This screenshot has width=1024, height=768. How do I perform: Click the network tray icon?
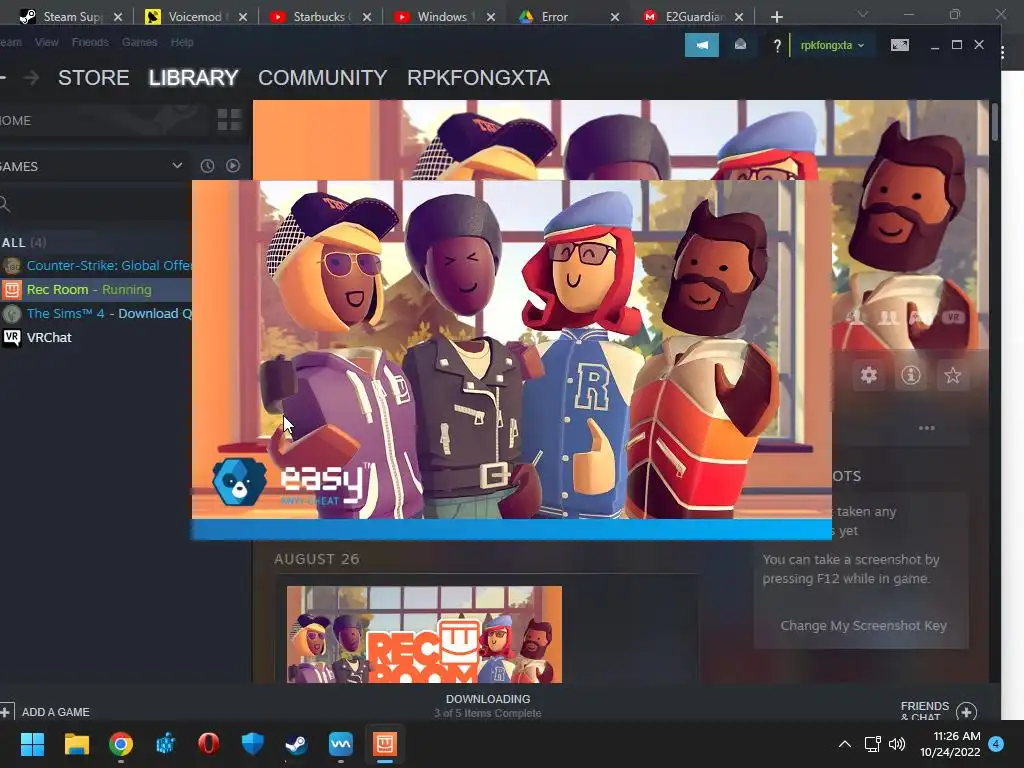[872, 744]
